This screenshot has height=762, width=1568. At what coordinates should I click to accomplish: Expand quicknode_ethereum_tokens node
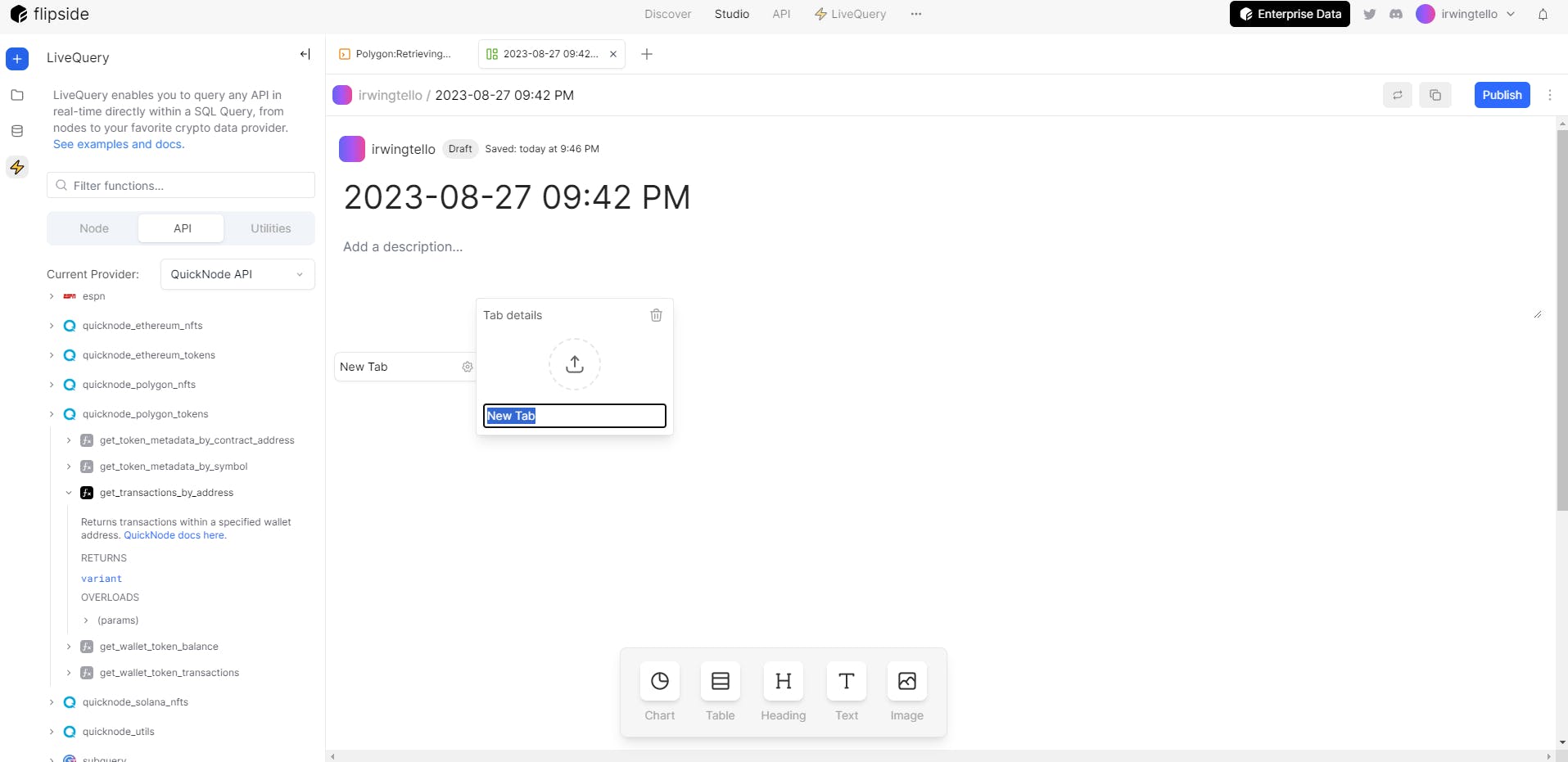click(x=52, y=355)
